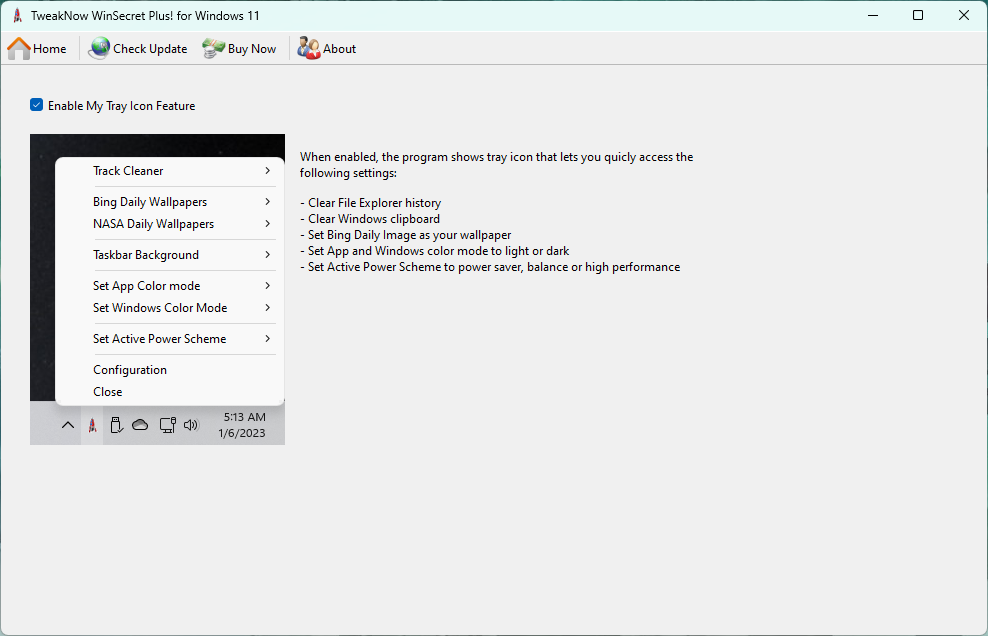Expand the Taskbar Background submenu arrow
988x636 pixels.
pos(268,255)
